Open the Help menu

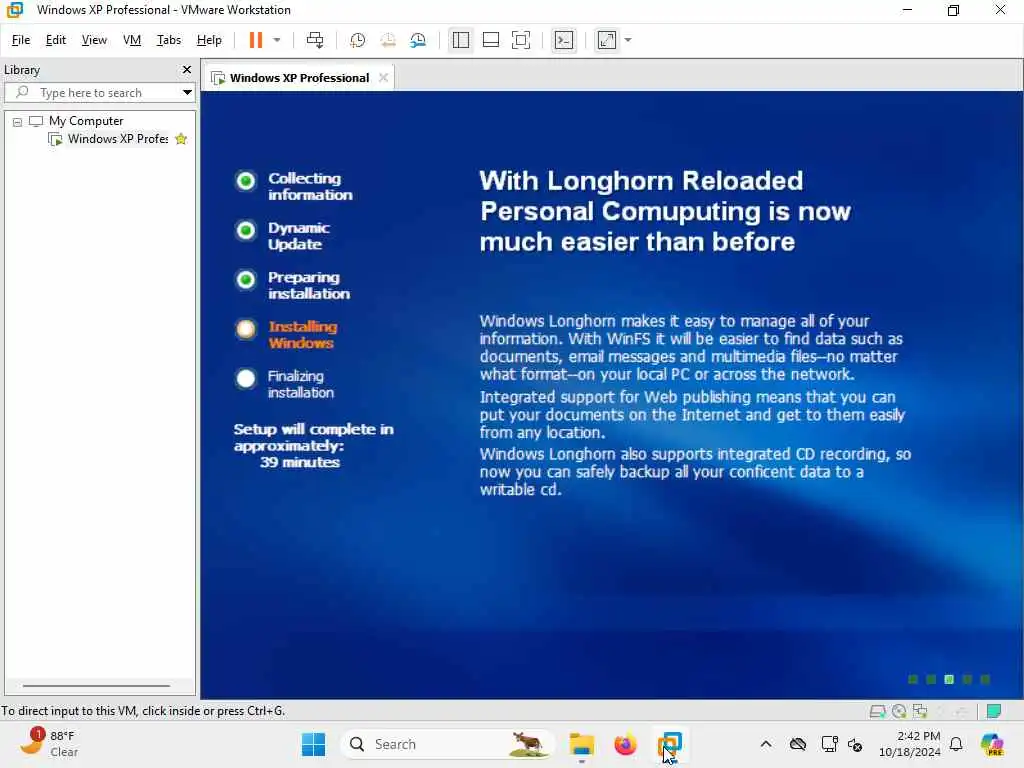click(209, 40)
